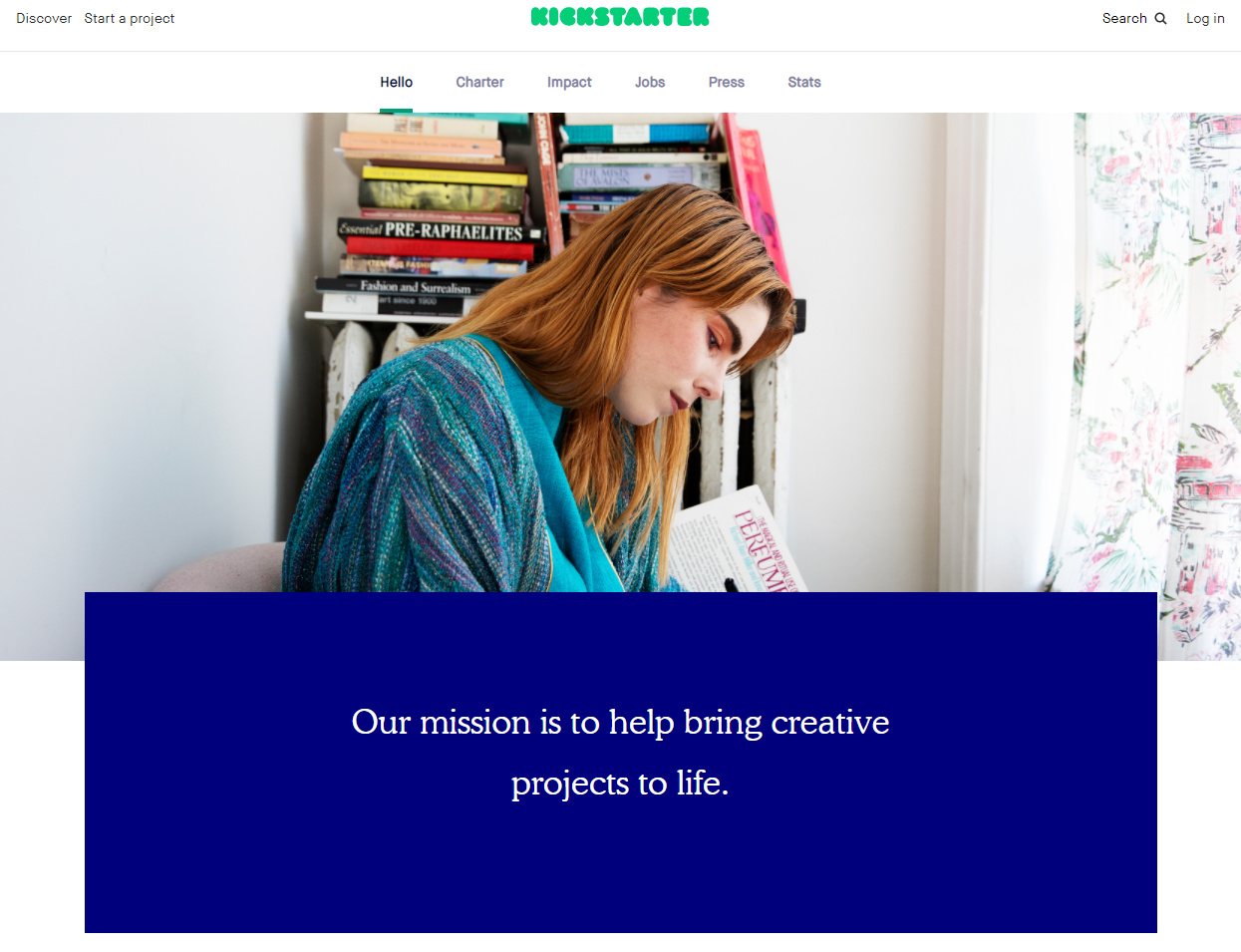View the Stats tab

click(x=804, y=82)
